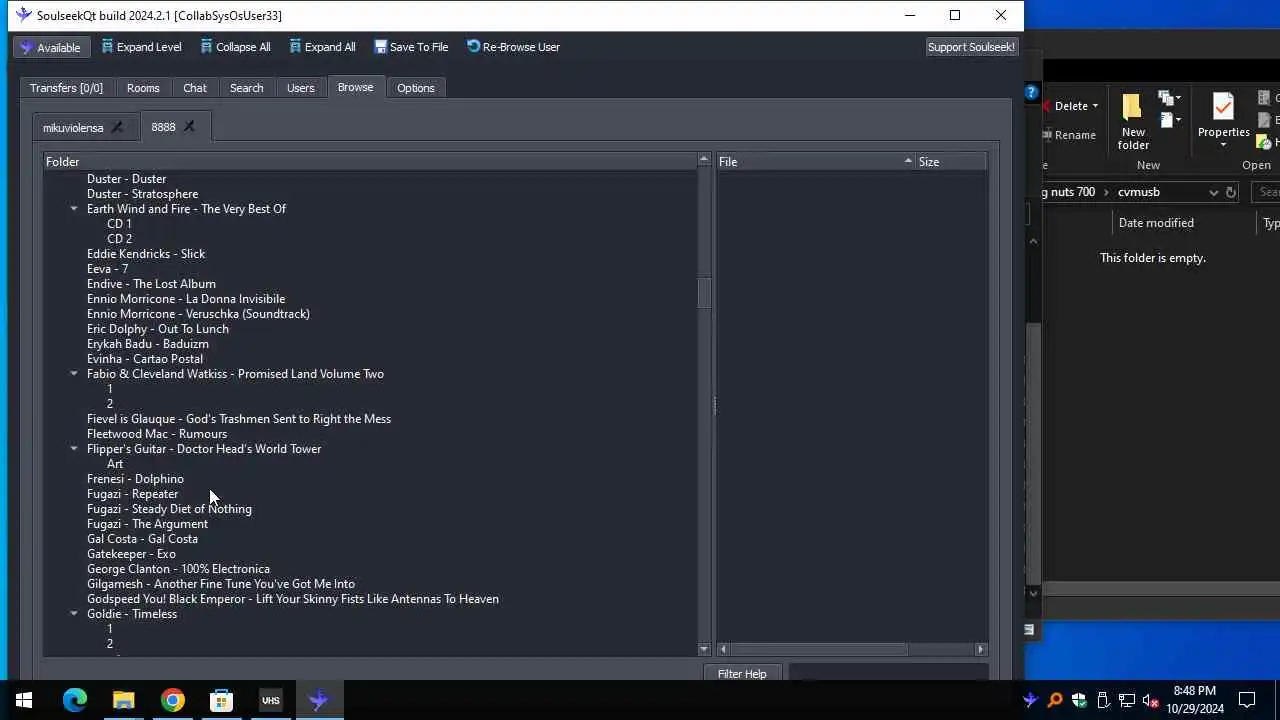
Task: Close the mikuviolensa browse tab
Action: point(117,127)
